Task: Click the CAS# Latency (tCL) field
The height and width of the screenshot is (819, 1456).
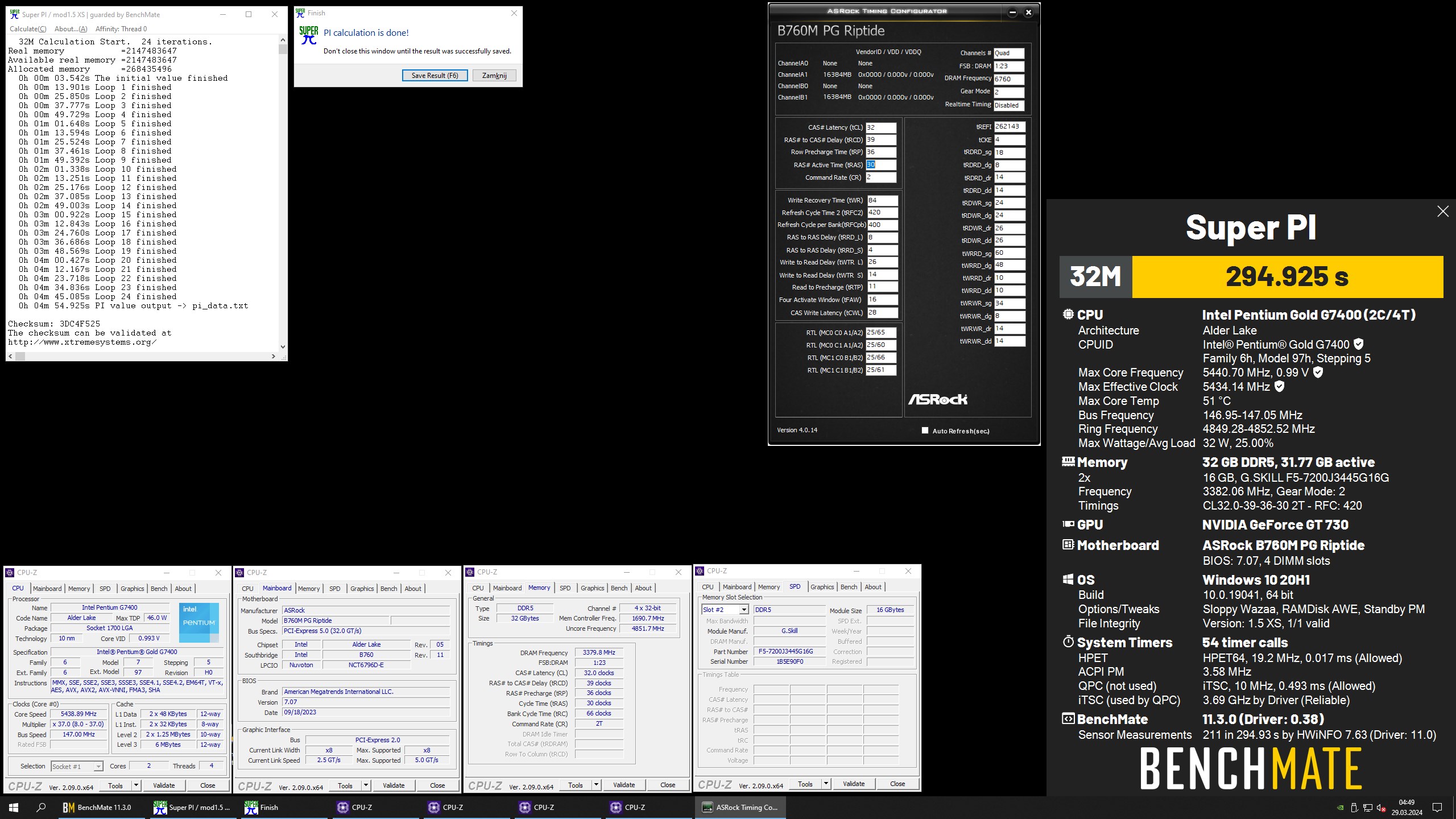Action: (881, 127)
